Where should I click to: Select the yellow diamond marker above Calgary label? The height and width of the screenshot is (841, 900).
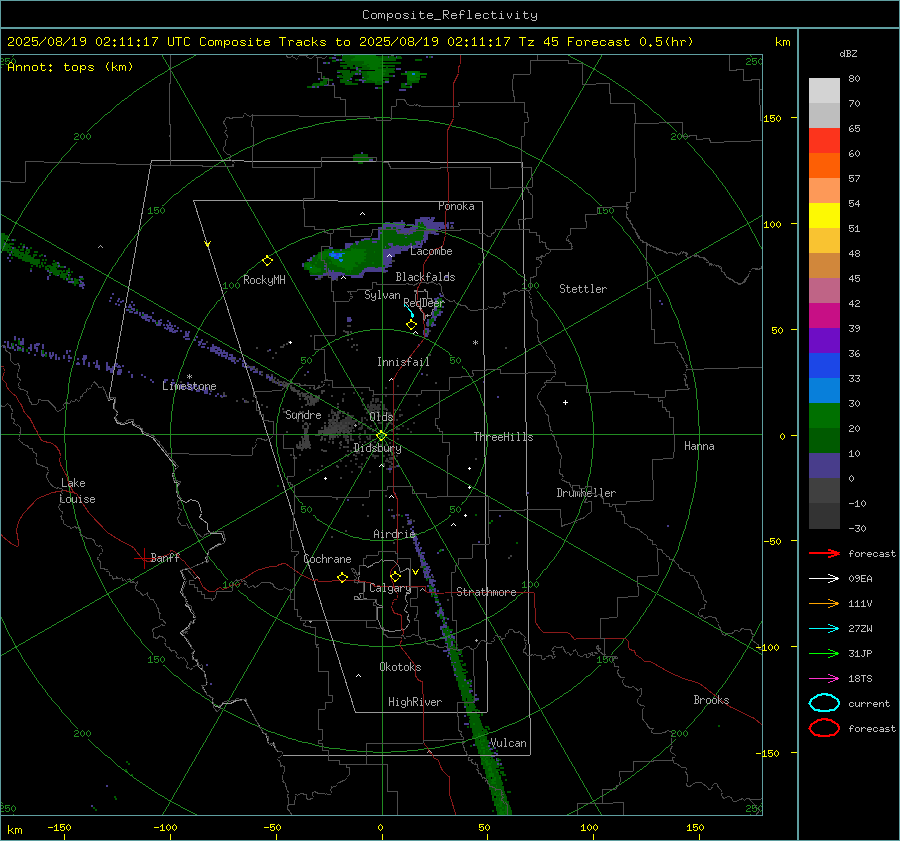[x=395, y=576]
